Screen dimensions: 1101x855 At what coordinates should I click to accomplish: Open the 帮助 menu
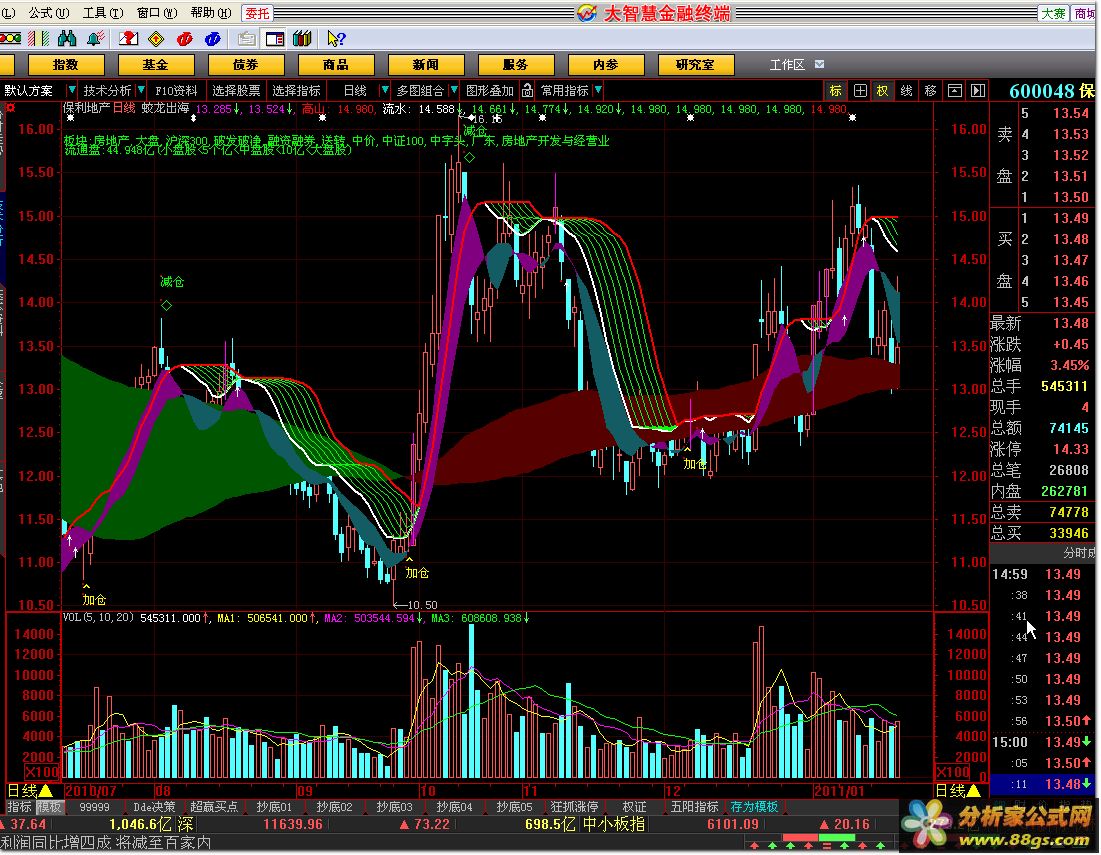pos(211,13)
